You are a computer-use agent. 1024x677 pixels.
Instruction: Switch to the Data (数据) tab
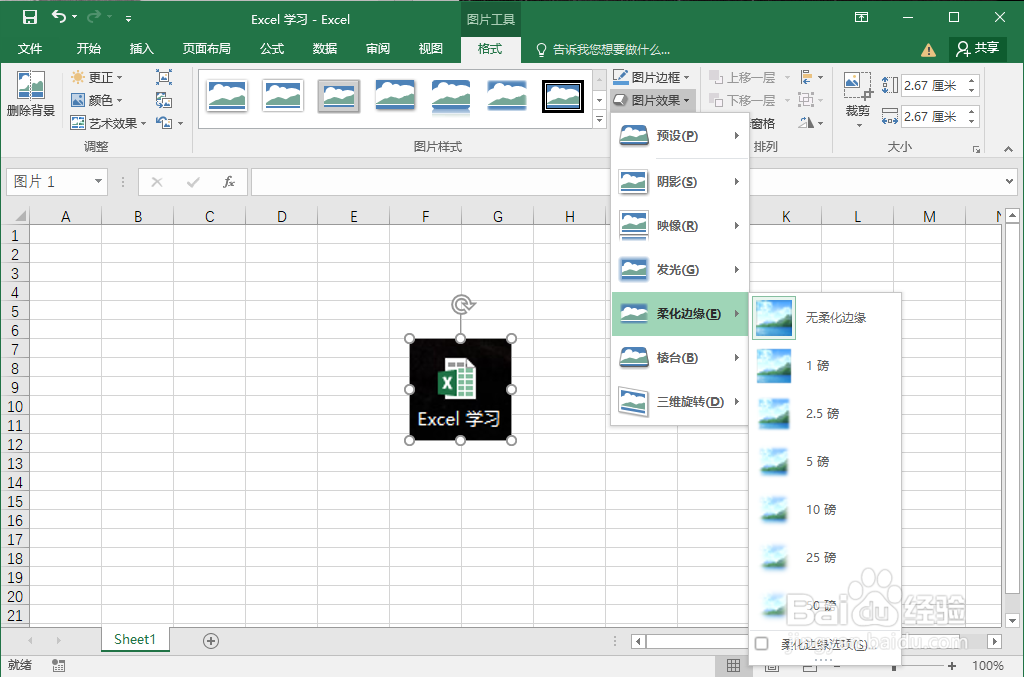click(325, 49)
